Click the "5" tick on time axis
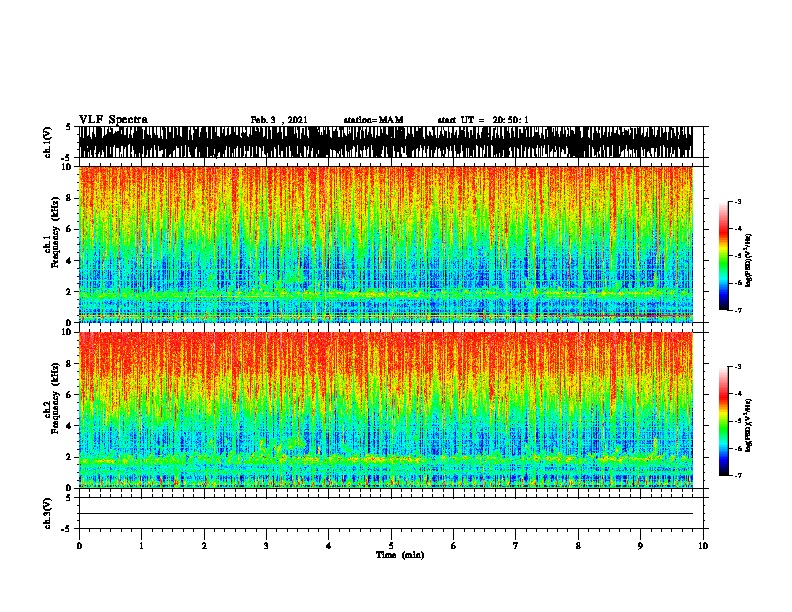Screen dimensions: 792x612 391,546
